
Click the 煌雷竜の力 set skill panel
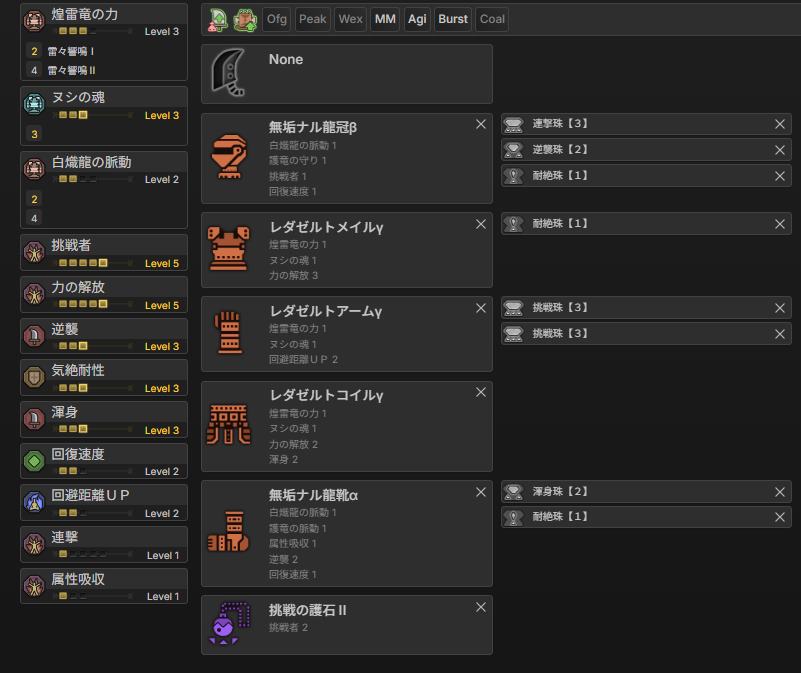(x=103, y=42)
